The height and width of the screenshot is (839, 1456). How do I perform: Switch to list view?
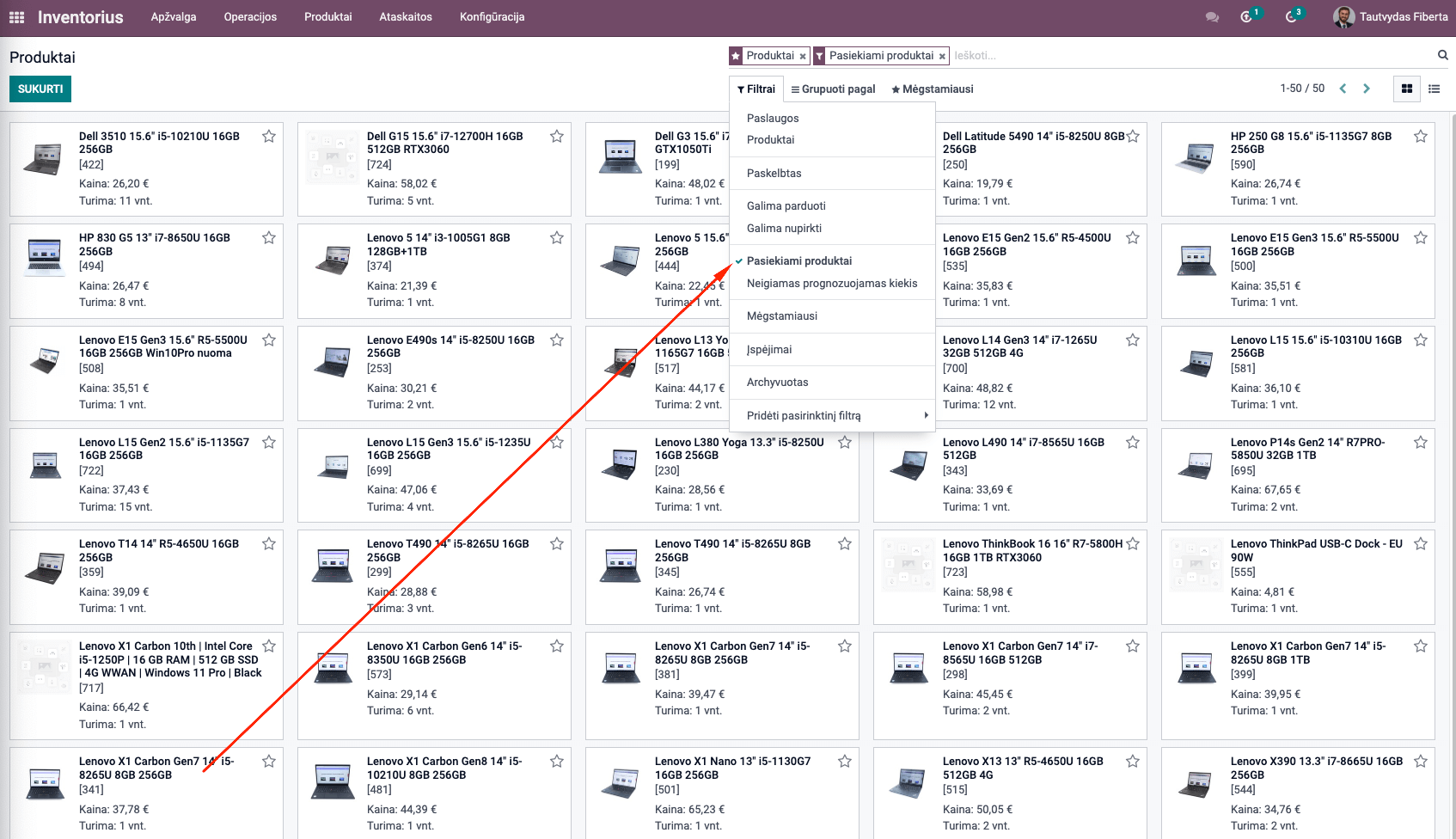[1434, 89]
